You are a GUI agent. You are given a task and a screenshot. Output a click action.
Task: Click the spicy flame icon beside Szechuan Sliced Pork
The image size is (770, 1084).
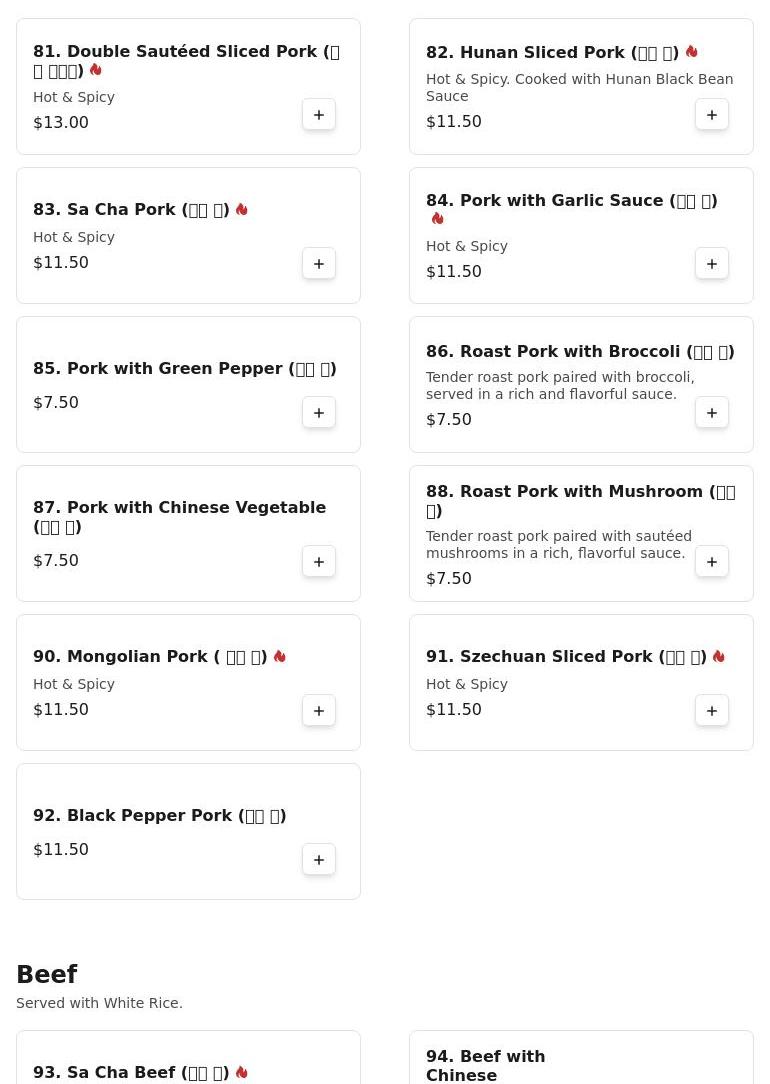coord(719,656)
